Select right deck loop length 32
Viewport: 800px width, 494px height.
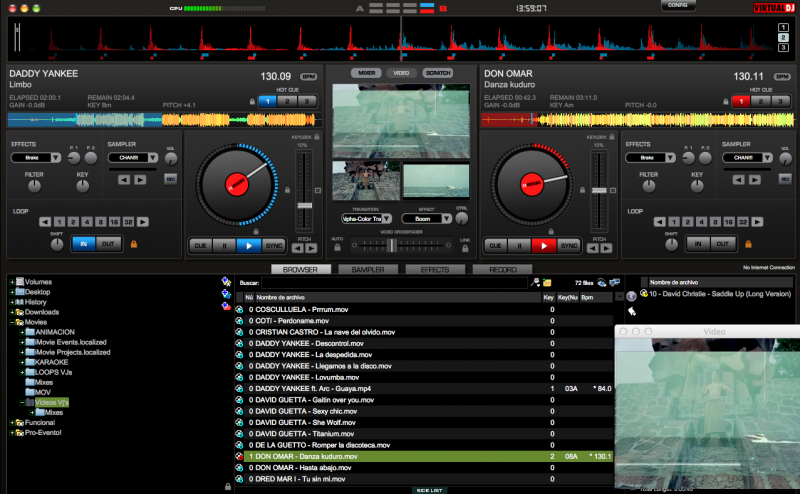(x=743, y=222)
